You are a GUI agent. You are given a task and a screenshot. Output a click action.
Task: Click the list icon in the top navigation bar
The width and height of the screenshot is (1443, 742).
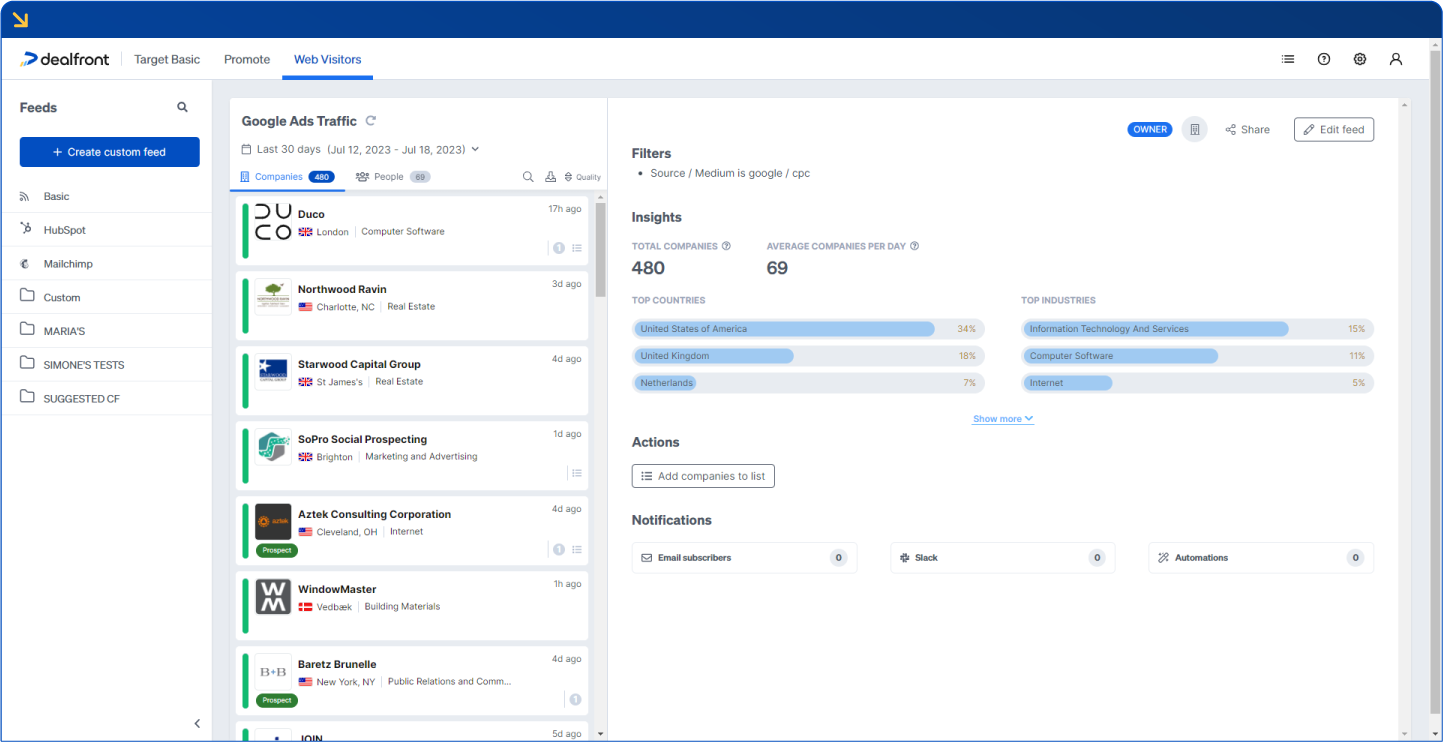pyautogui.click(x=1288, y=59)
